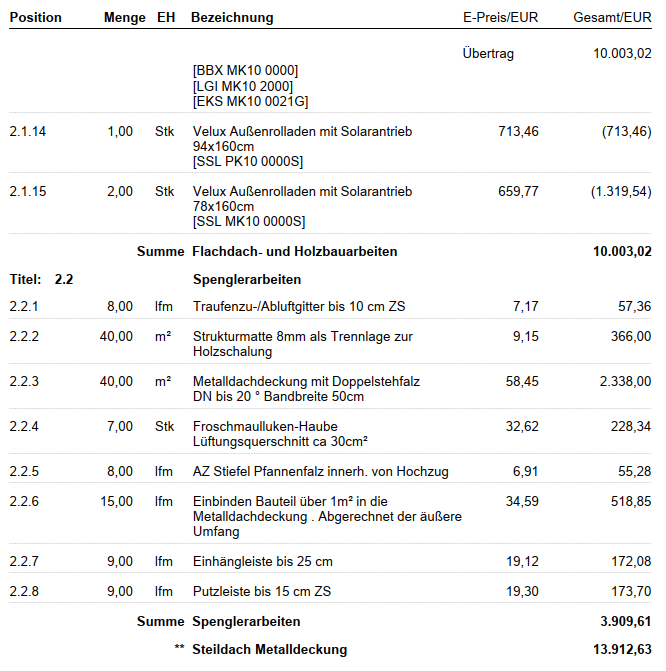666x671 pixels.
Task: Click position number 2.2.2
Action: [x=24, y=336]
